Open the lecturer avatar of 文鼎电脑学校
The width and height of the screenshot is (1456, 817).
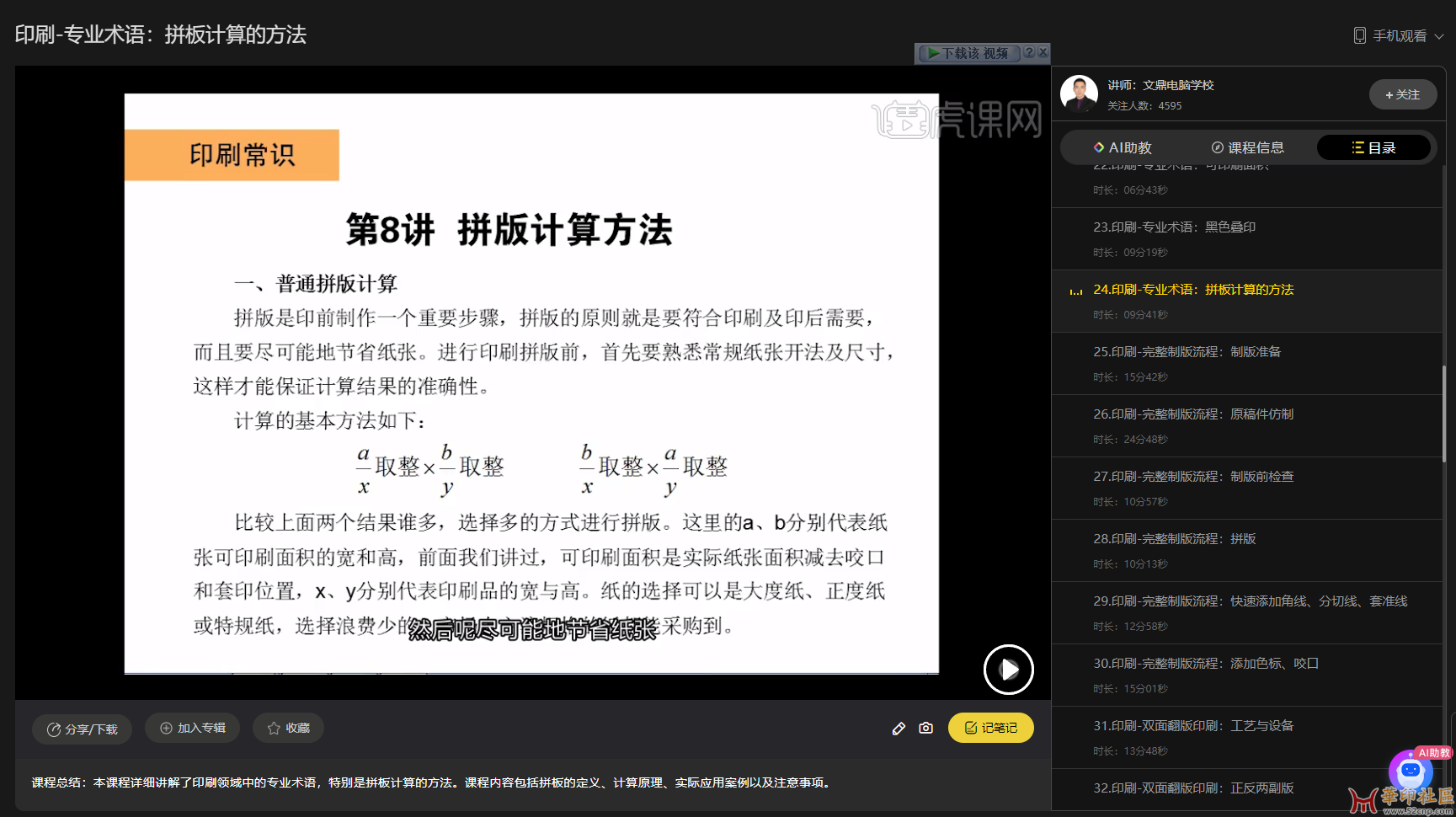coord(1079,93)
